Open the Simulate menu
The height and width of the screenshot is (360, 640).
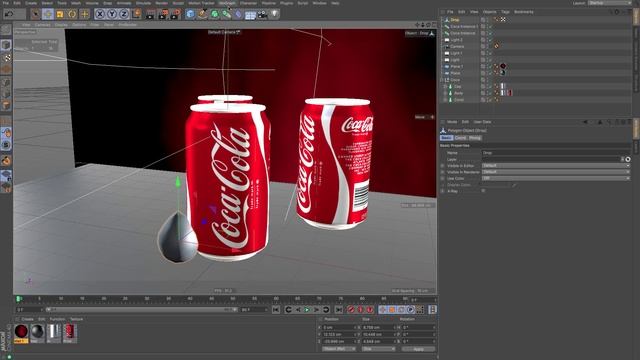[143, 3]
